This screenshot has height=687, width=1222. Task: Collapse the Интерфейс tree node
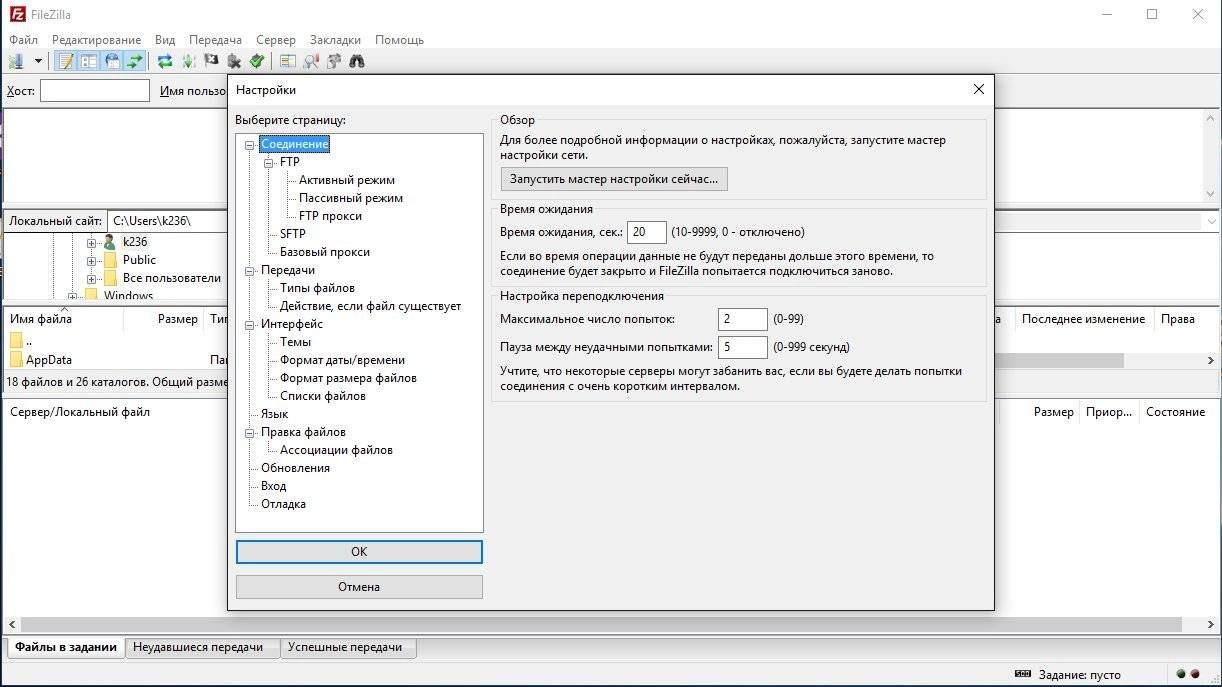250,325
